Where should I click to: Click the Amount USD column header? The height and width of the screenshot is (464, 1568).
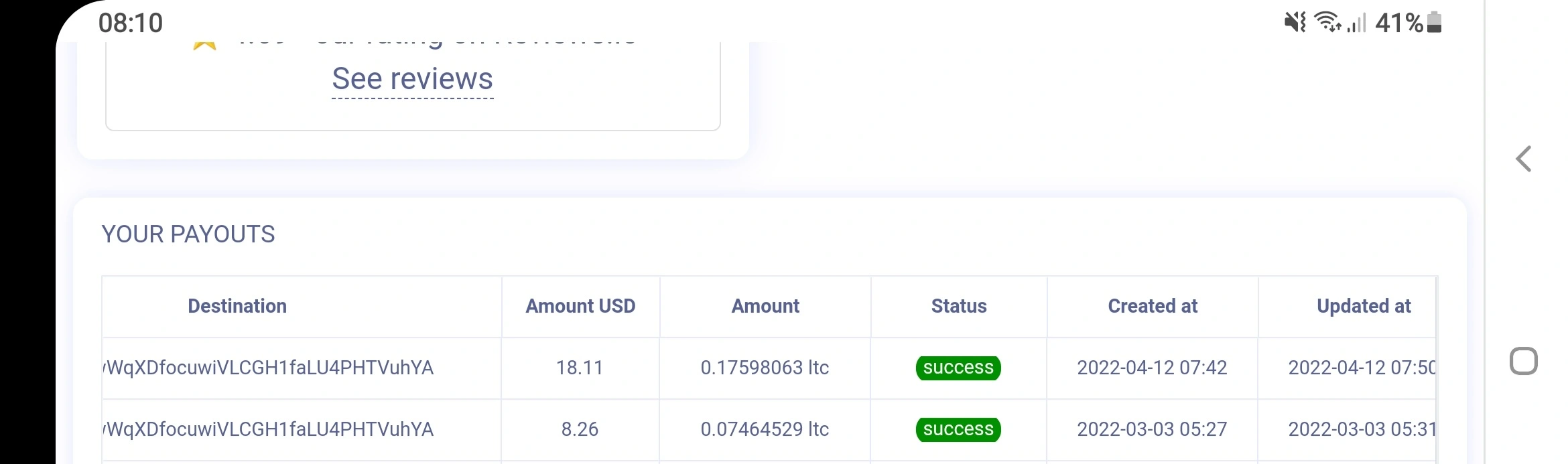(580, 306)
